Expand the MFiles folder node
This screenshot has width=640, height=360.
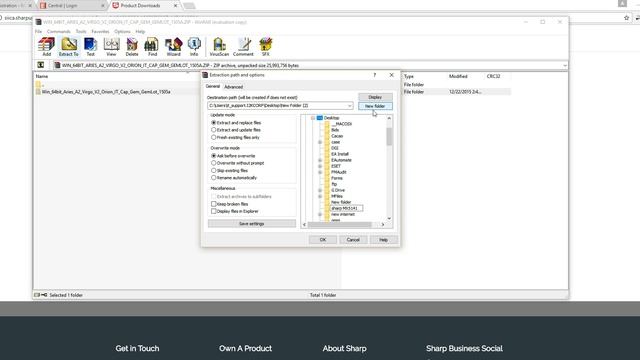point(320,196)
